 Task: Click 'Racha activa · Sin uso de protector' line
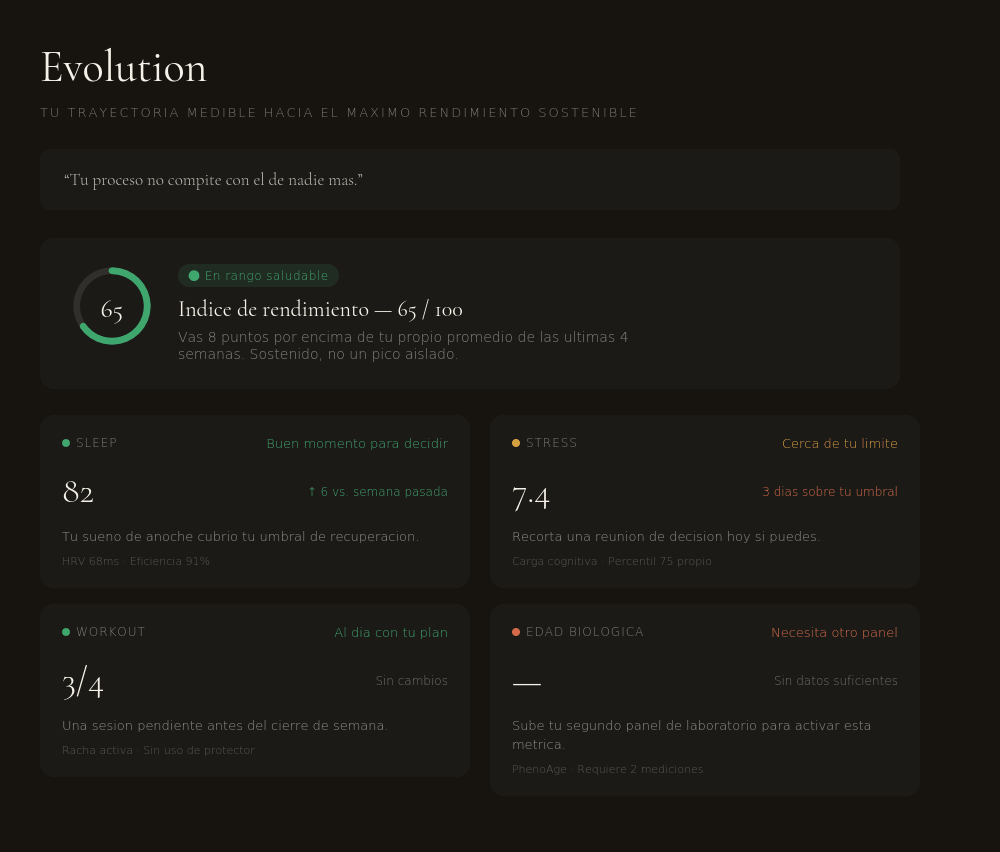(x=158, y=750)
